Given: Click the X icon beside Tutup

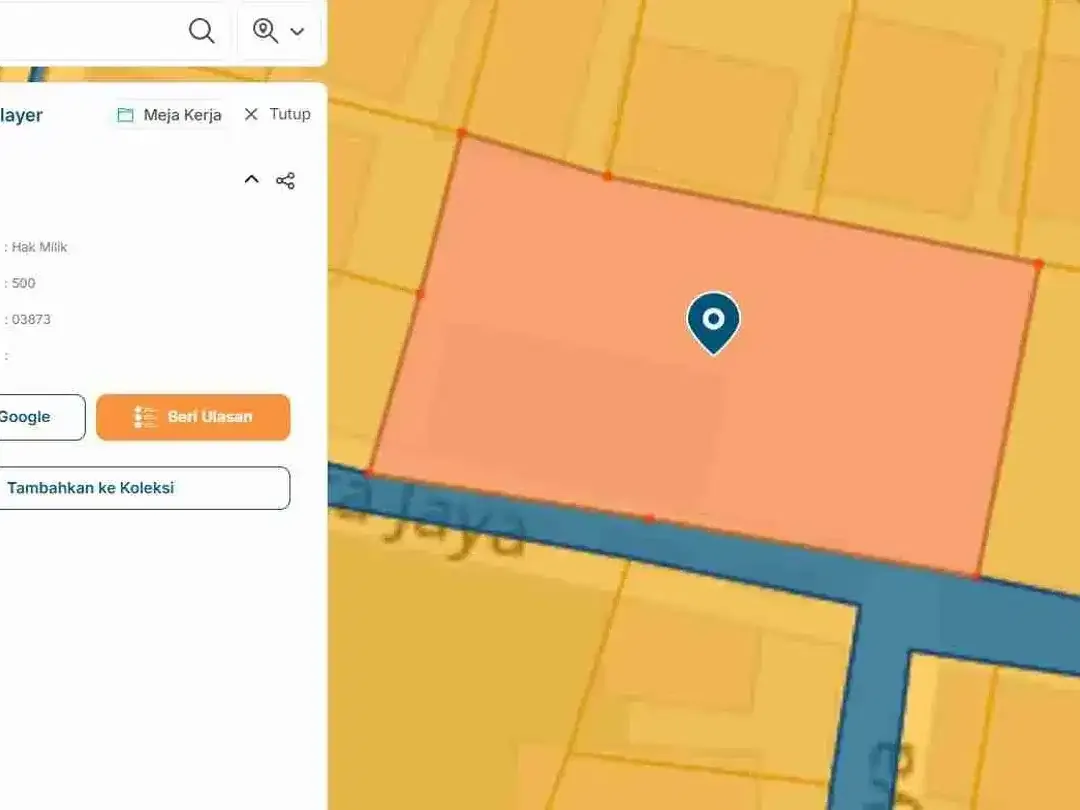Looking at the screenshot, I should [x=251, y=114].
